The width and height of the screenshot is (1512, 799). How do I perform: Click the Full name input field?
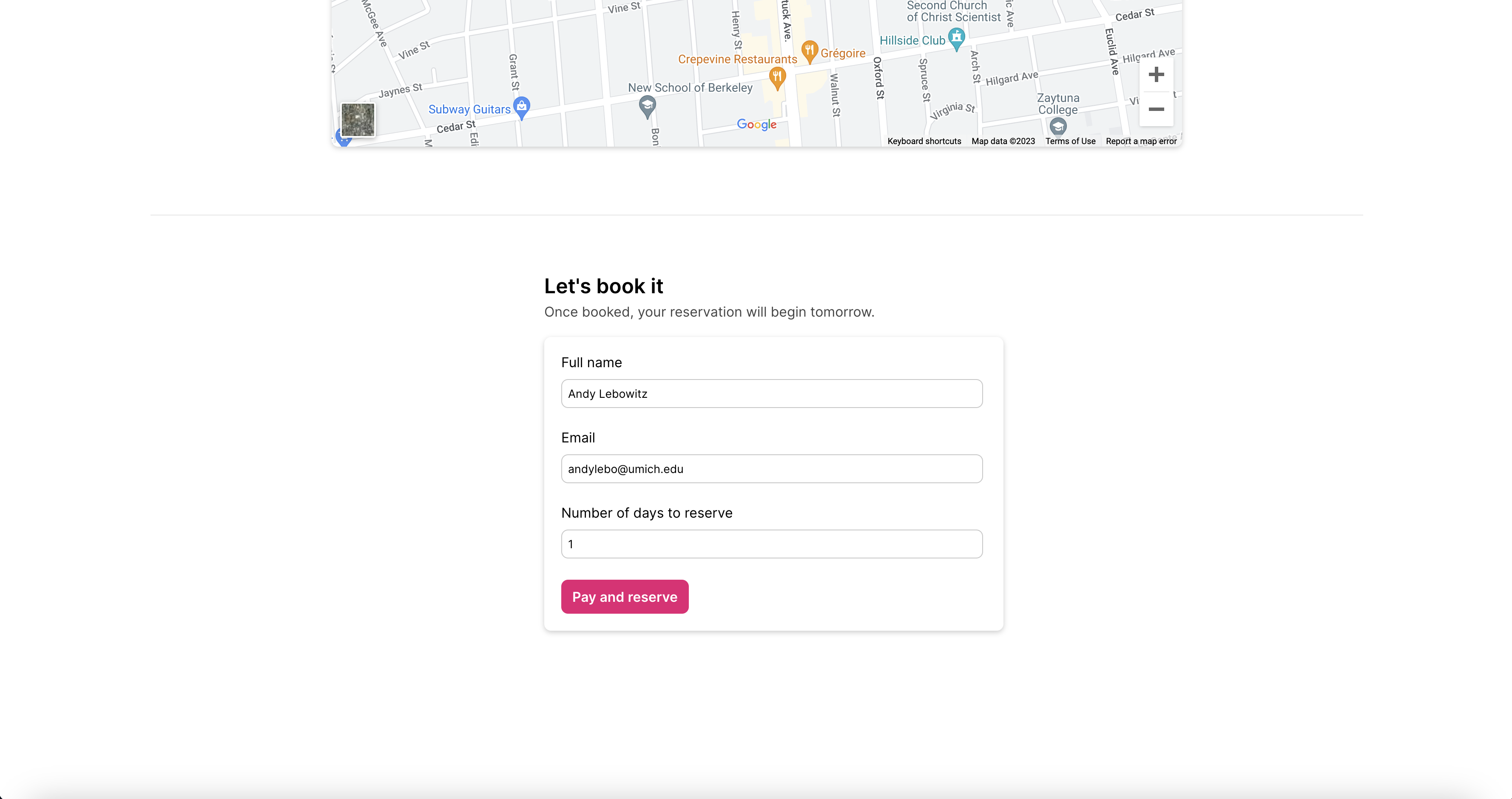[x=771, y=394]
